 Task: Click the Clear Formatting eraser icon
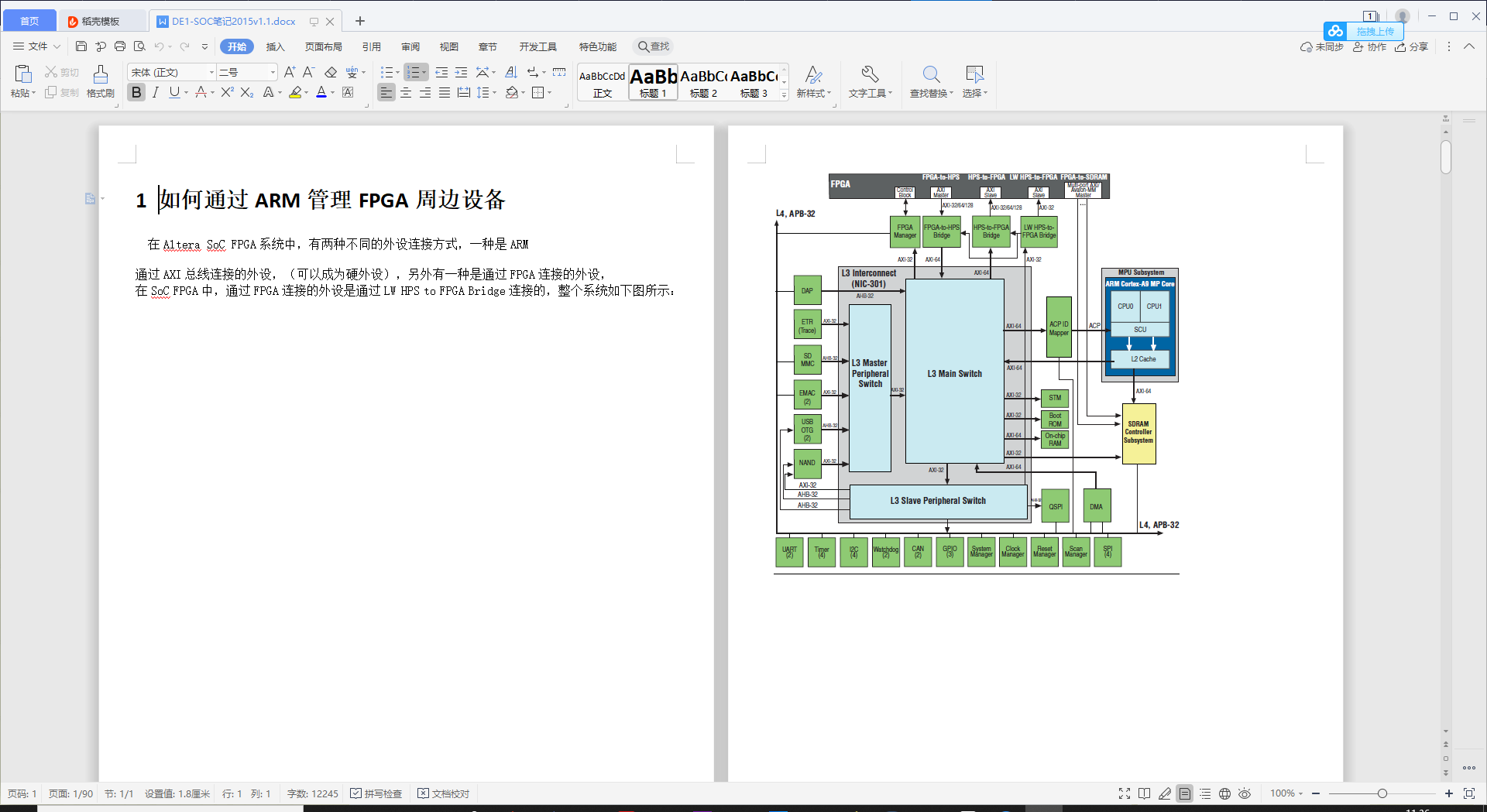[x=331, y=72]
